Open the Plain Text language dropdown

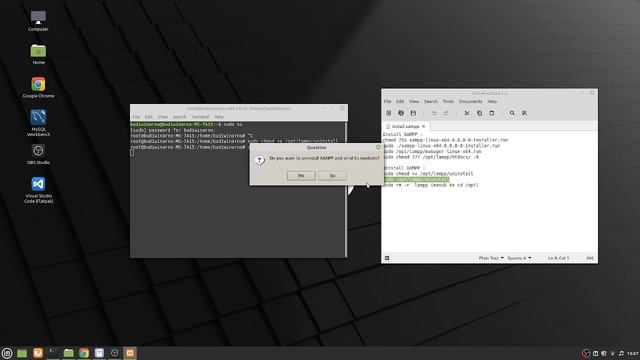pos(491,258)
